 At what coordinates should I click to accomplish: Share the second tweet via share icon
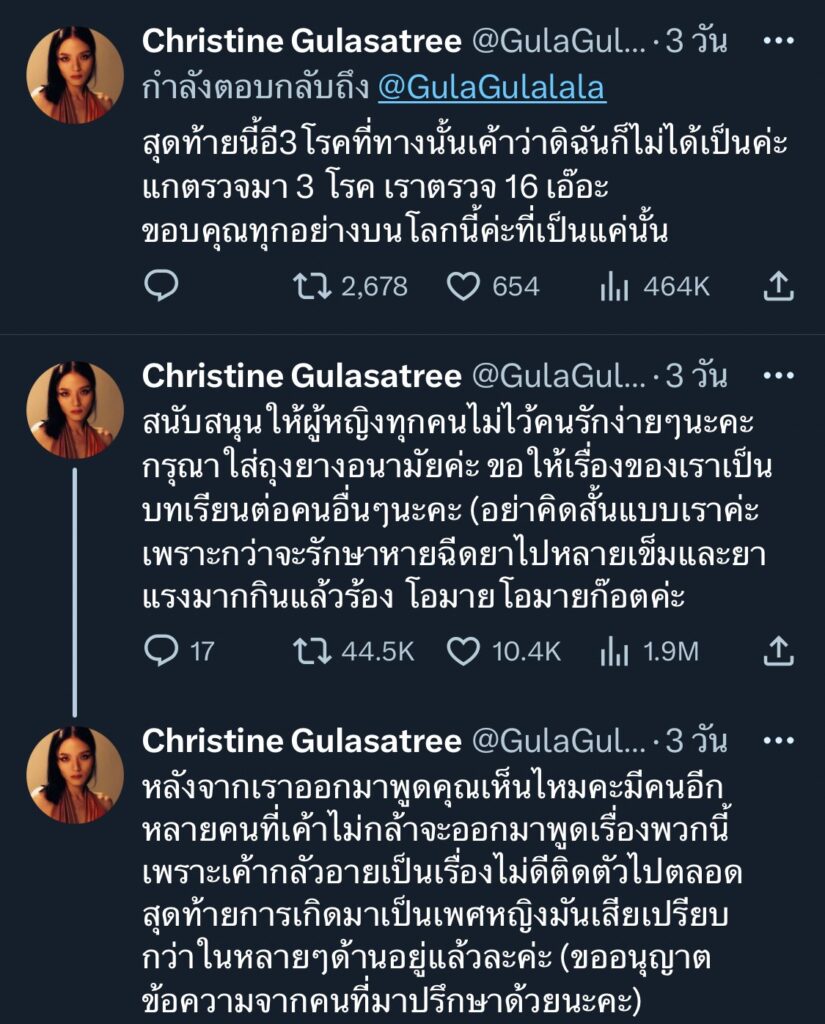(778, 652)
